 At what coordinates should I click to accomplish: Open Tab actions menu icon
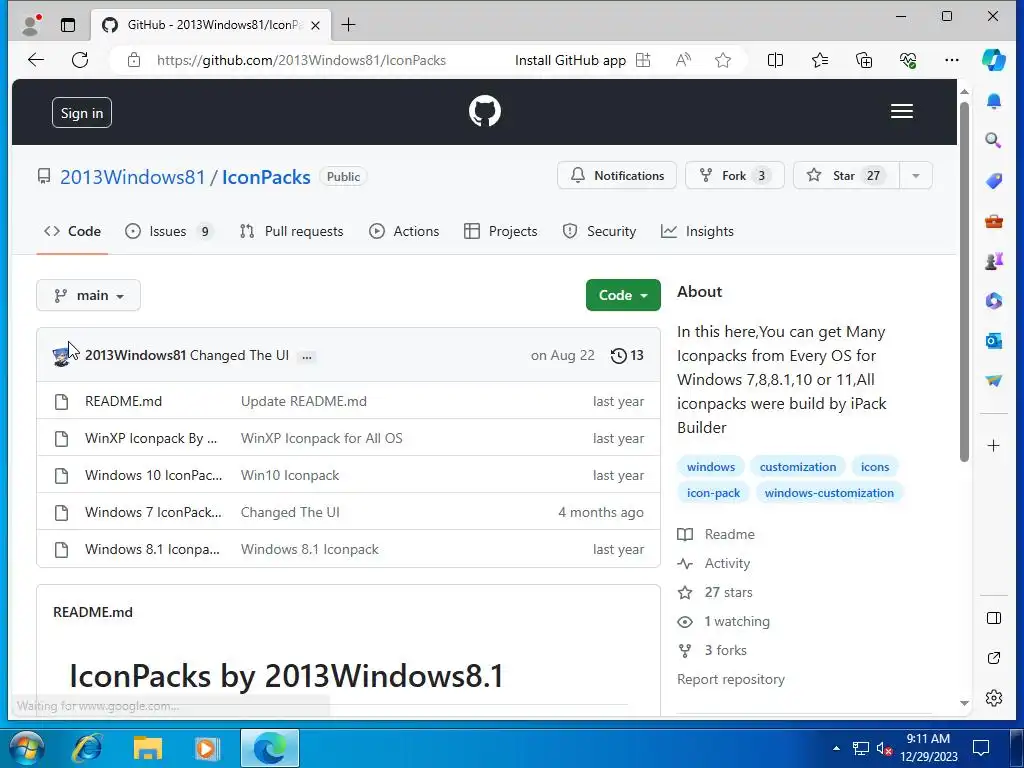click(x=68, y=25)
